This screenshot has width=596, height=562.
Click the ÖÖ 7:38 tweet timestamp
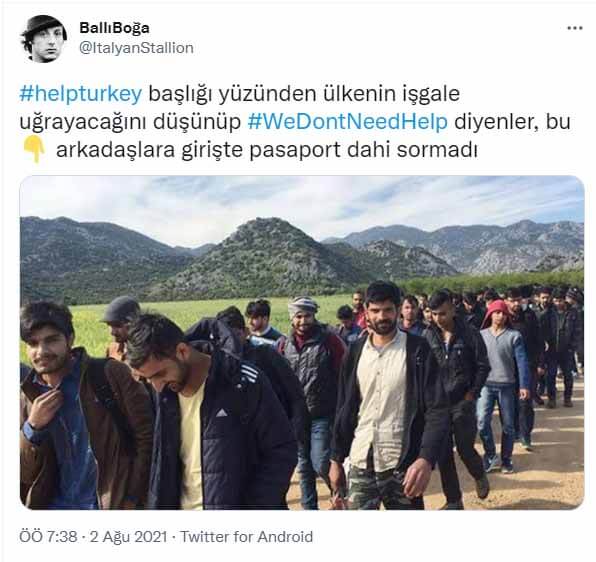click(x=48, y=537)
